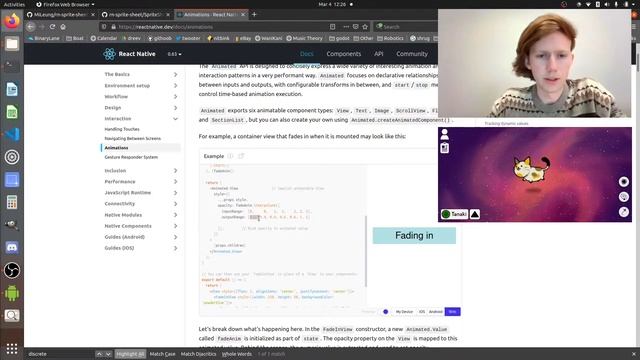
Task: Click the Fading in preview box
Action: [x=414, y=236]
